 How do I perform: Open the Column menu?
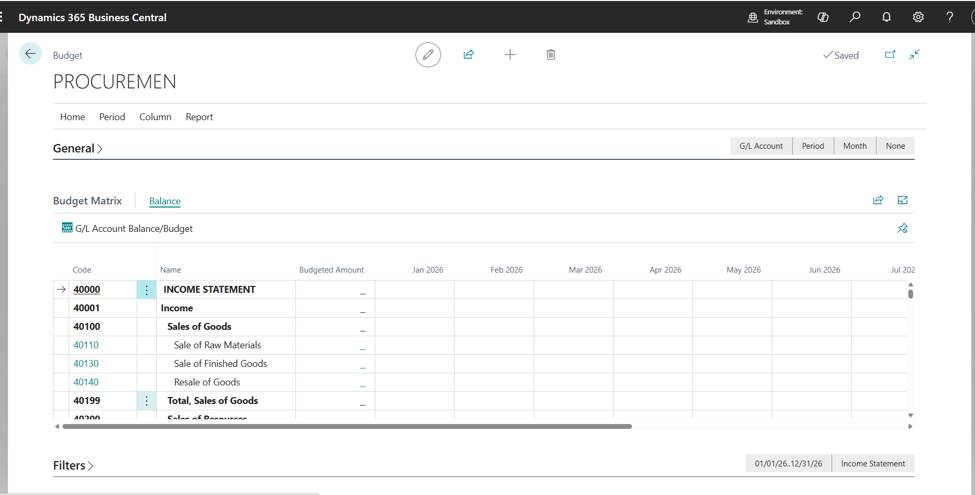click(x=155, y=117)
